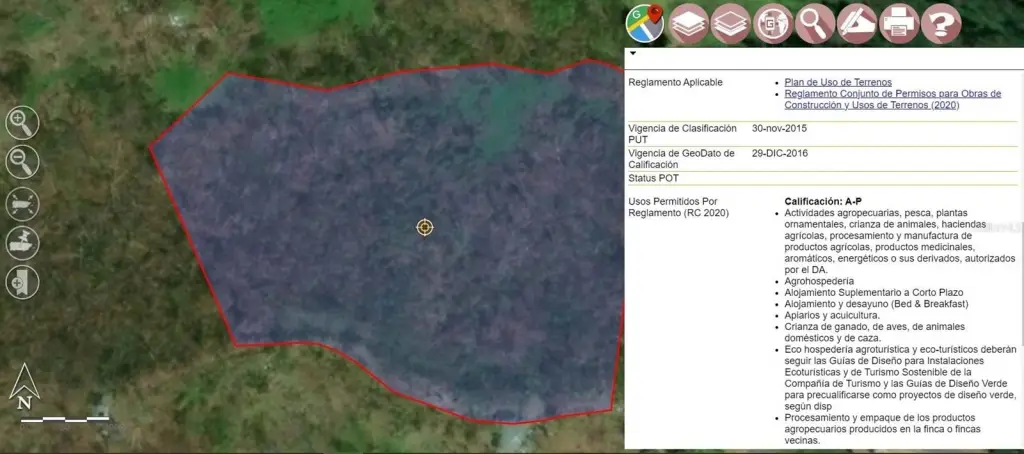Open the outlined layers stack tool
Viewport: 1024px width, 454px height.
731,22
